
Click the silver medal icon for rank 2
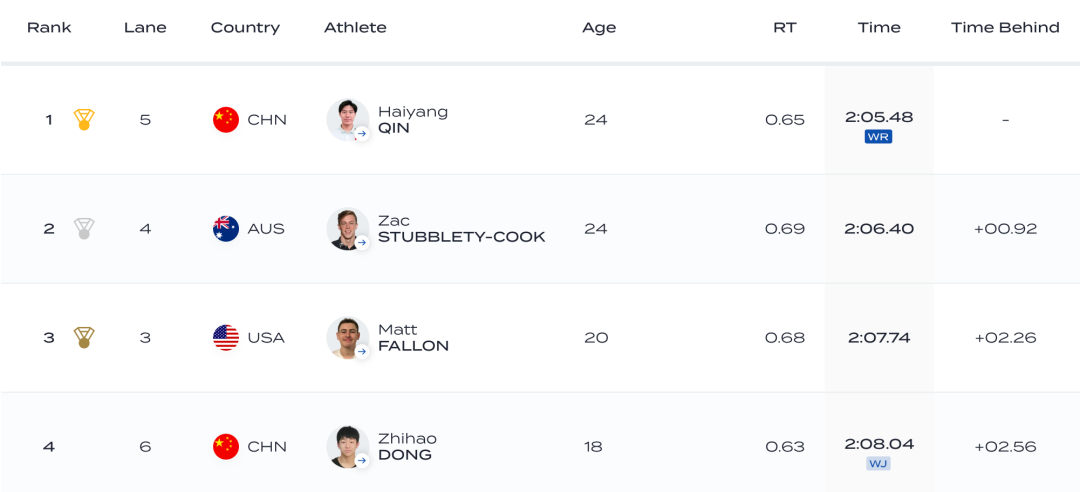click(x=84, y=229)
